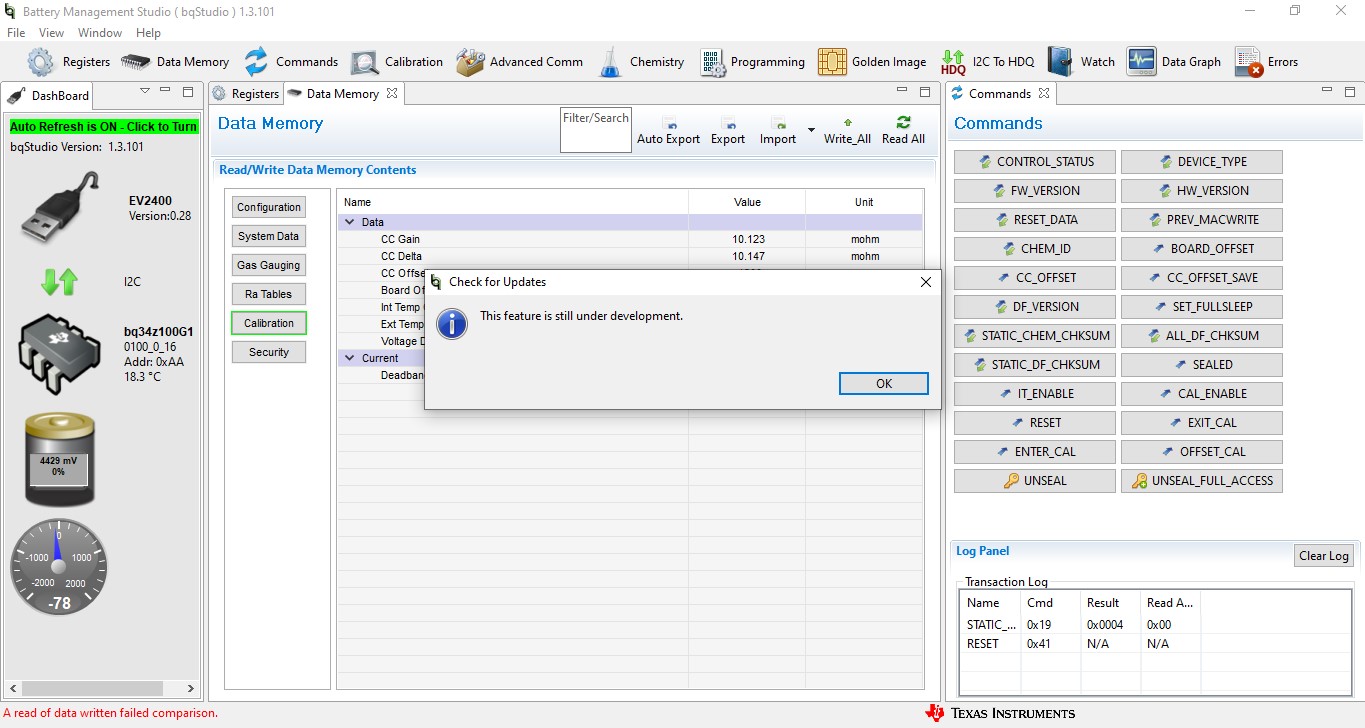Viewport: 1365px width, 728px height.
Task: Collapse the Data group in the table
Action: 350,222
